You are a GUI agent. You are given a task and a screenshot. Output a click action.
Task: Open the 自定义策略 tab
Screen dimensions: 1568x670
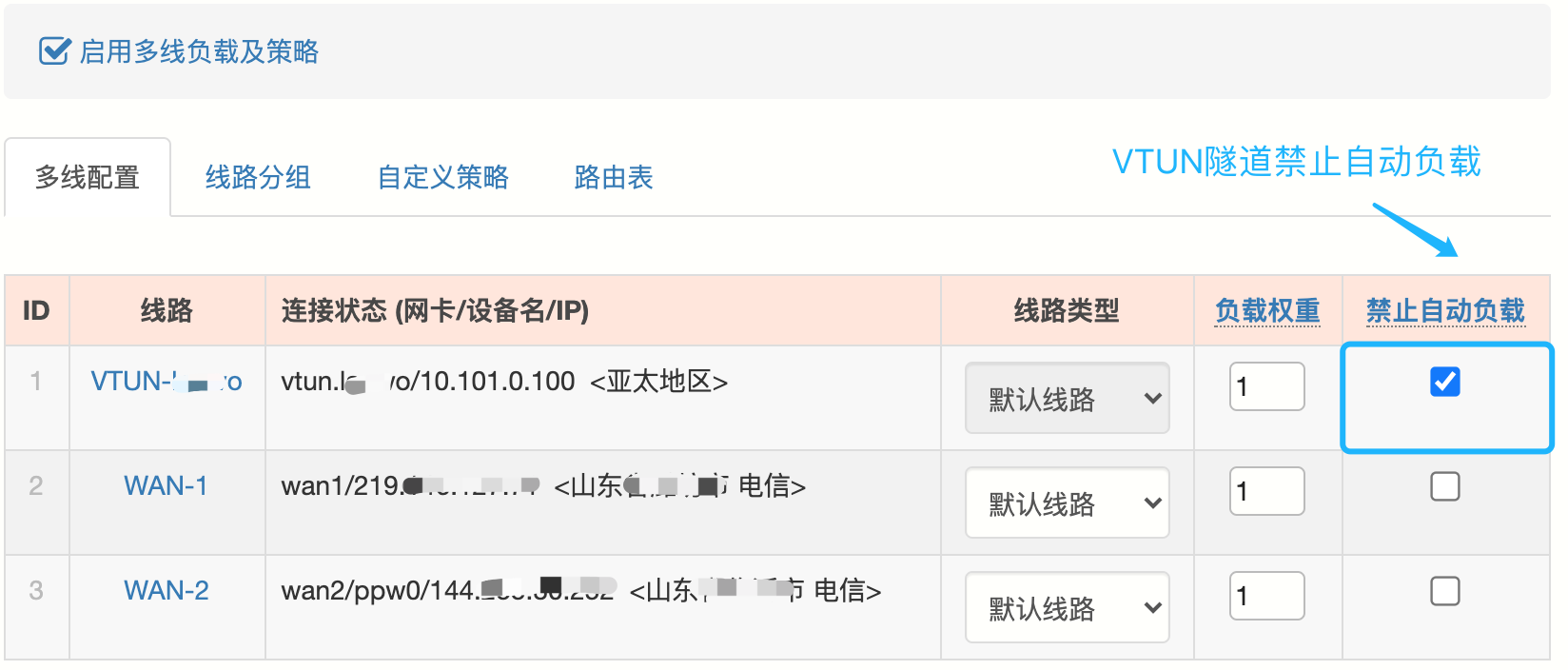tap(442, 178)
